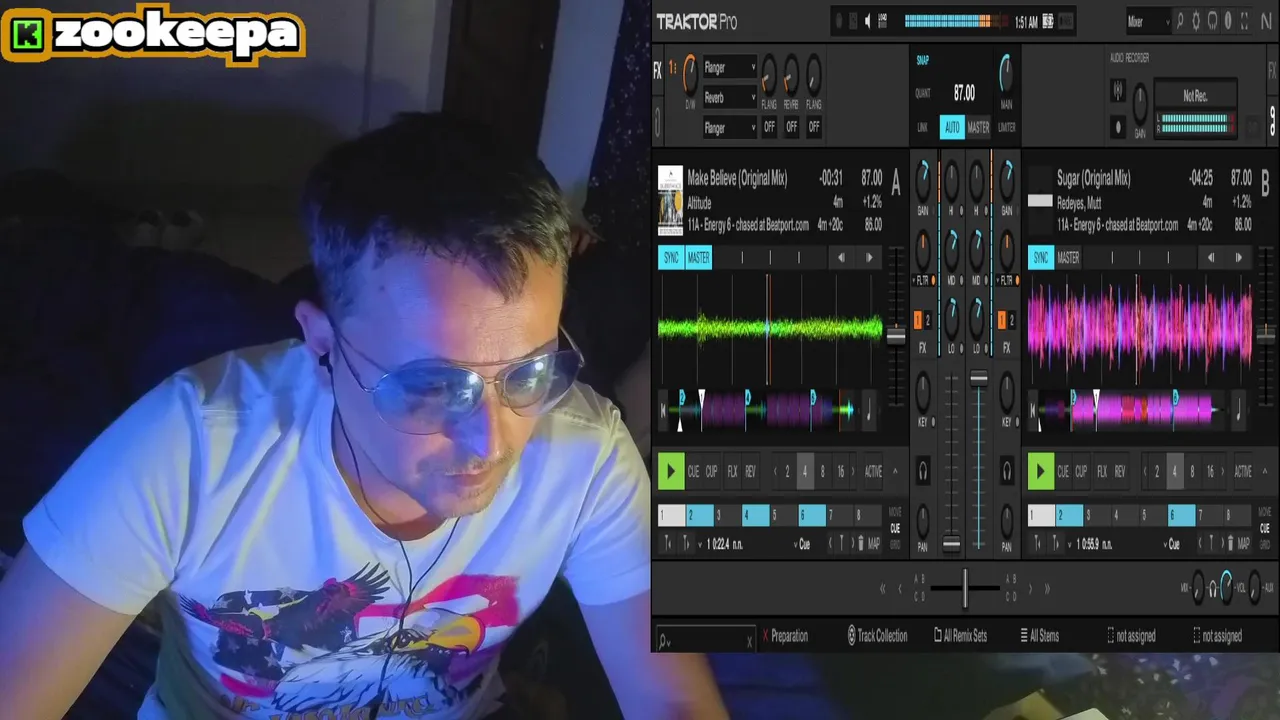Click the Native Instruments logo
The image size is (1280, 720).
(x=1266, y=20)
